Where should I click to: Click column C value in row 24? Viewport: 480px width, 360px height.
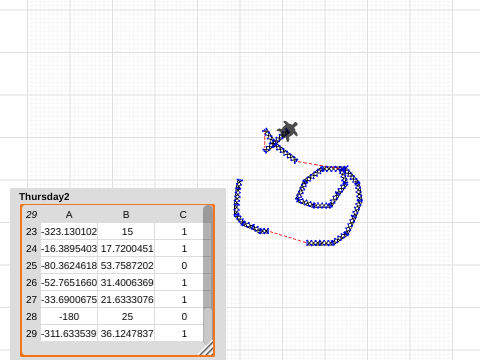[x=179, y=249]
